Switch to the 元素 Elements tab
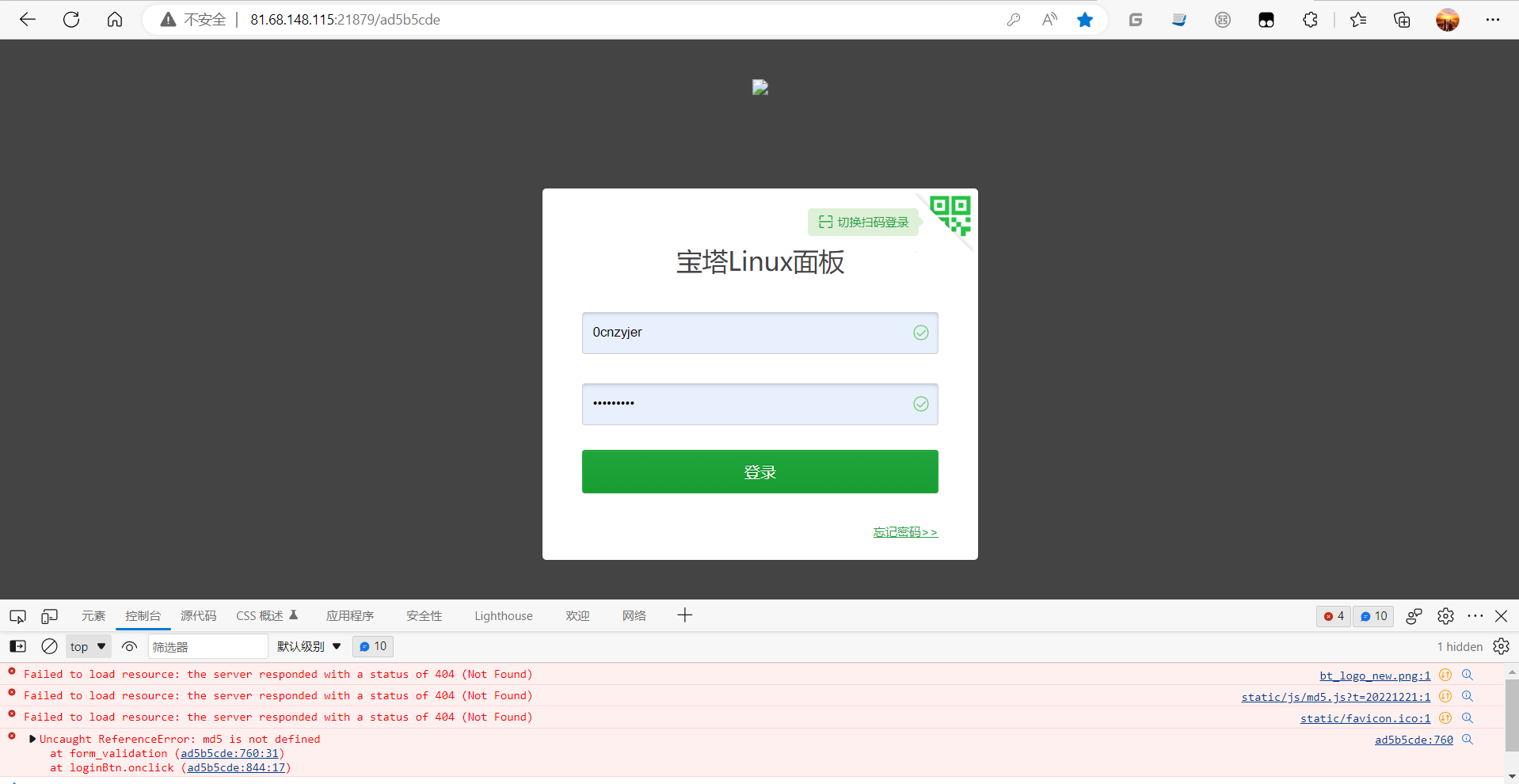Image resolution: width=1519 pixels, height=784 pixels. [93, 616]
